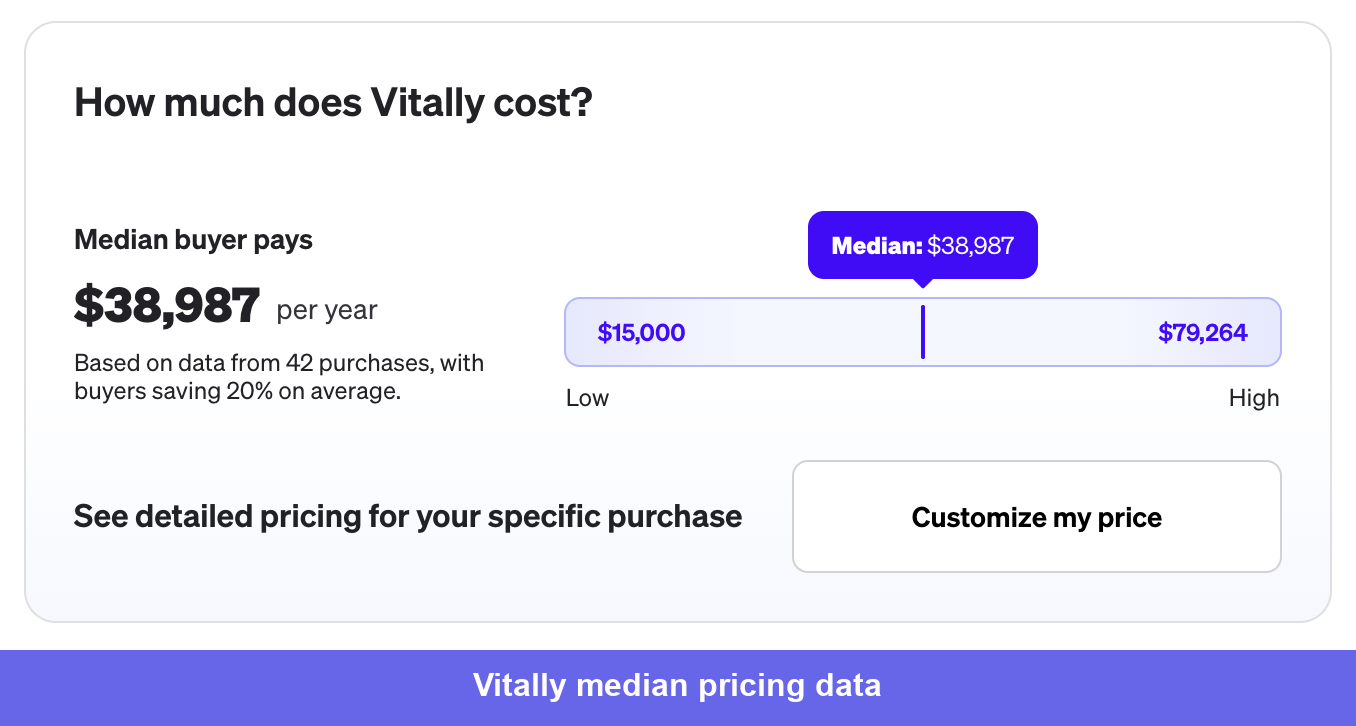
Task: Click the Vitally median pricing data banner
Action: pyautogui.click(x=678, y=686)
